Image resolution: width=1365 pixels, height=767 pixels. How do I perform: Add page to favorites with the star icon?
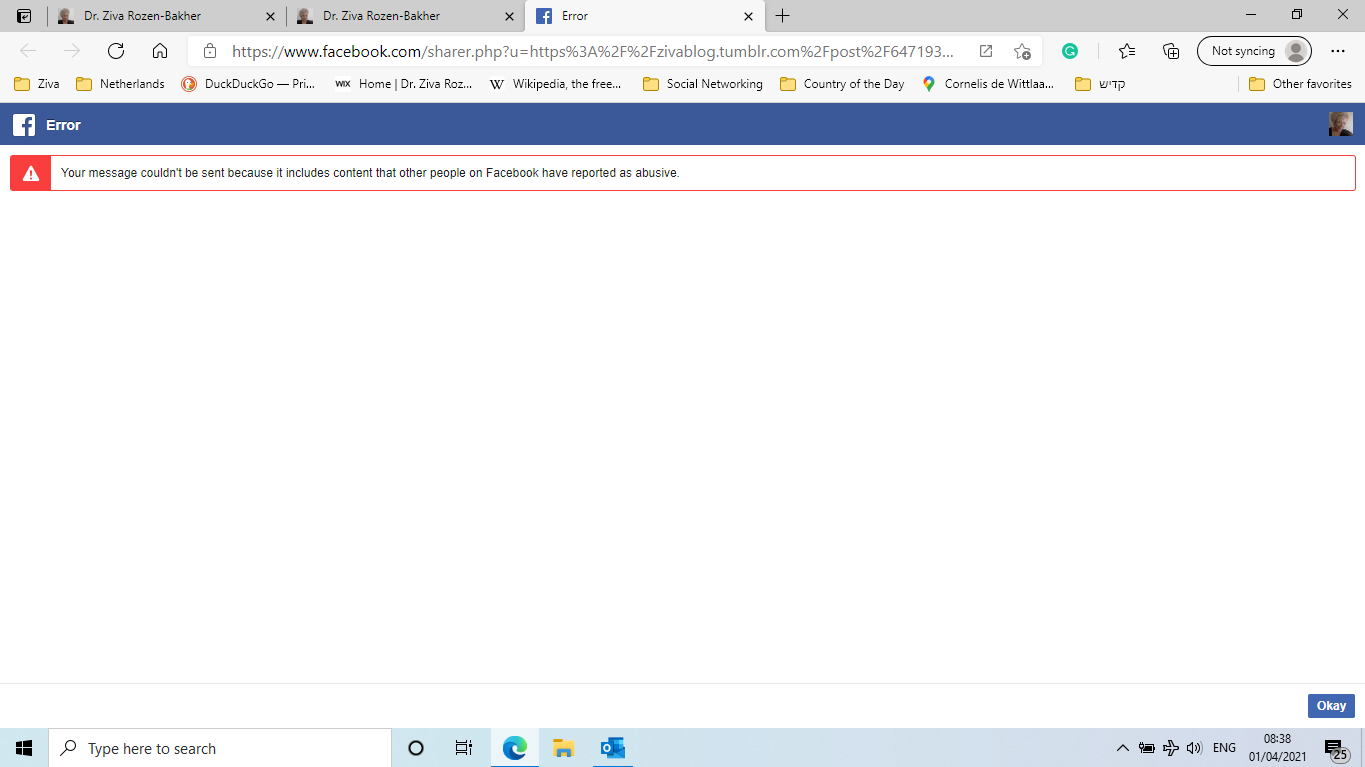coord(1022,50)
